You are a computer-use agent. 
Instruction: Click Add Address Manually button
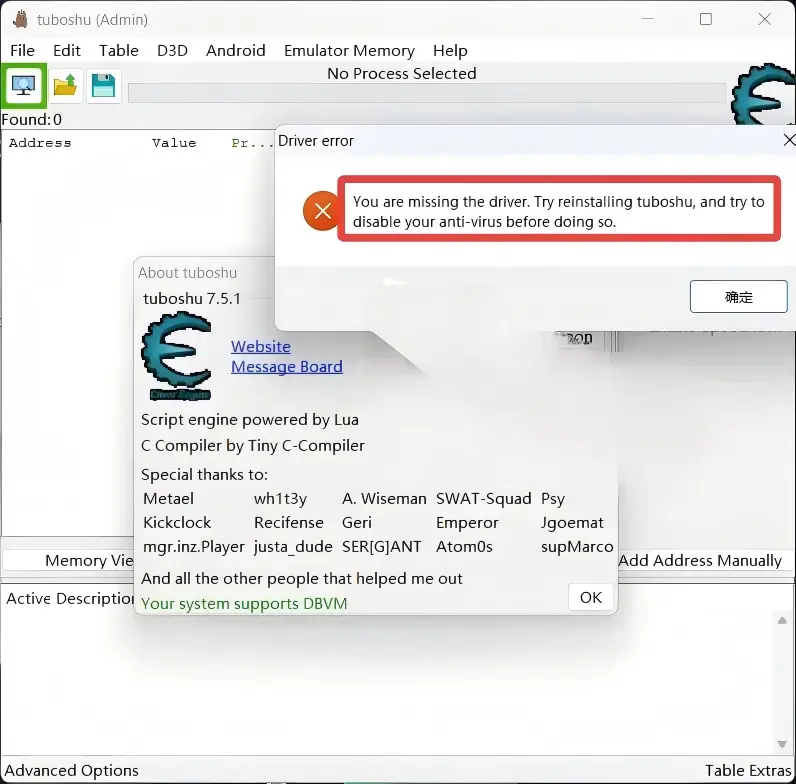pyautogui.click(x=701, y=561)
